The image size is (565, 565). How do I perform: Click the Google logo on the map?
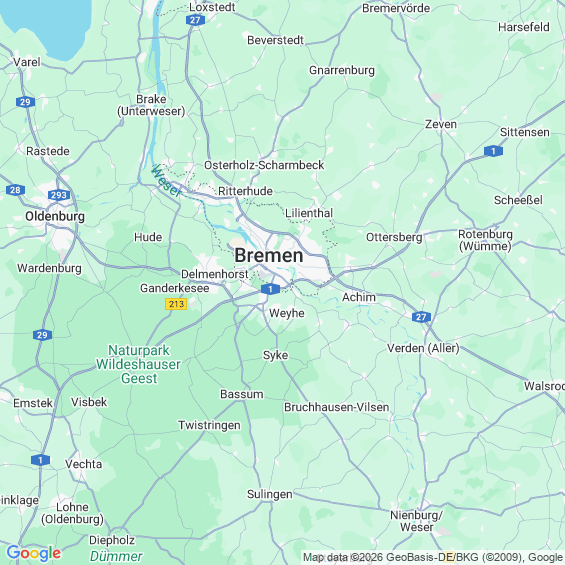coord(34,553)
